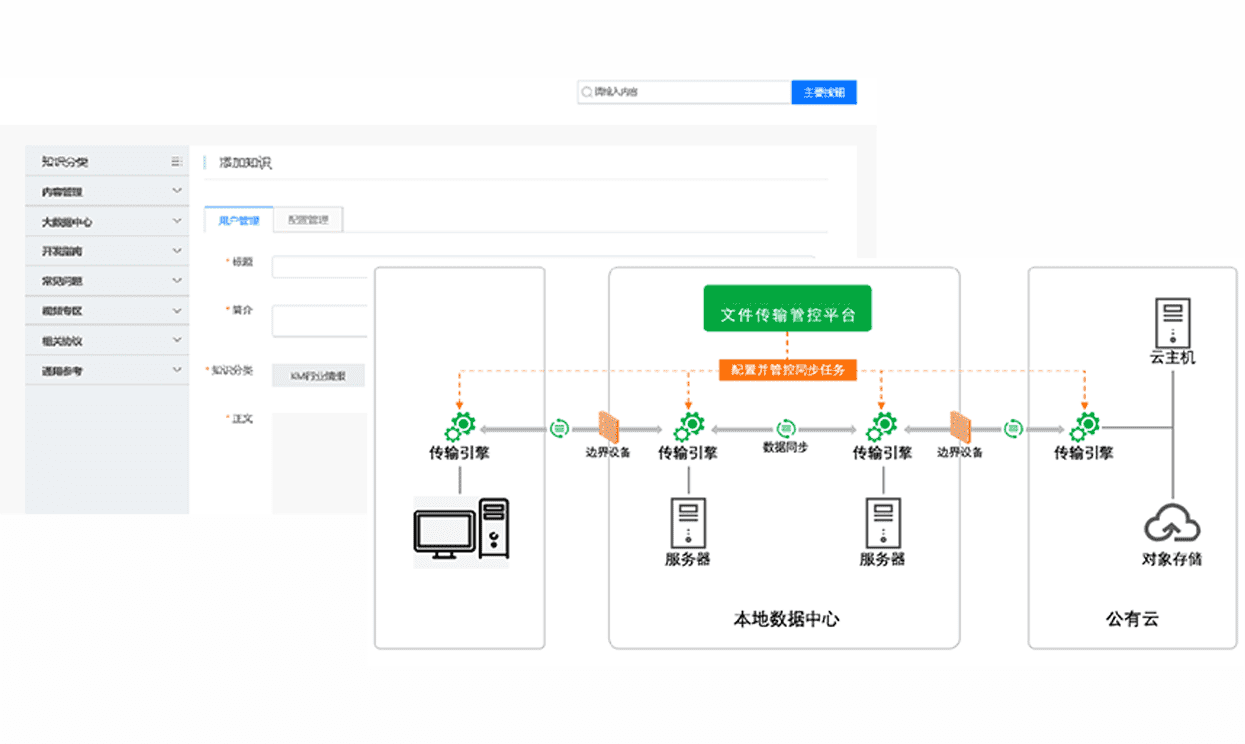
Task: Click the right 边界设备 firewall icon near 公有云
Action: tap(960, 427)
